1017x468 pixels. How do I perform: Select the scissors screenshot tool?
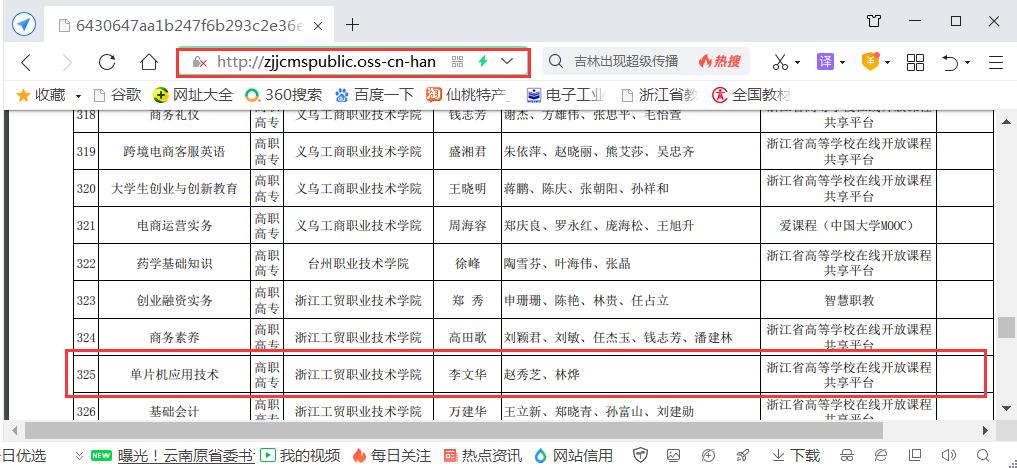pos(780,62)
